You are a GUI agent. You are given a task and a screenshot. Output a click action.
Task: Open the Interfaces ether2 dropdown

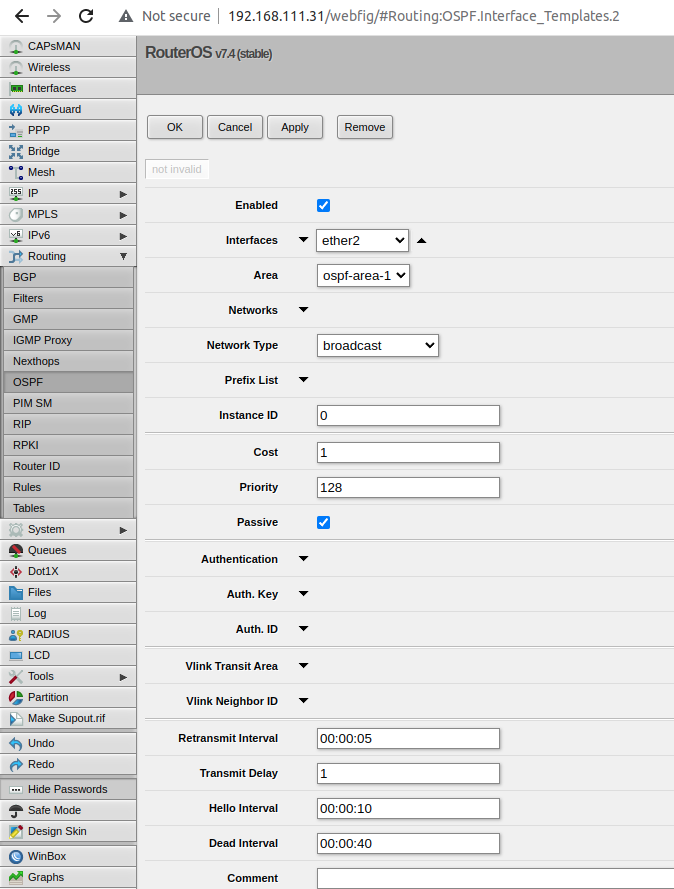click(x=362, y=240)
